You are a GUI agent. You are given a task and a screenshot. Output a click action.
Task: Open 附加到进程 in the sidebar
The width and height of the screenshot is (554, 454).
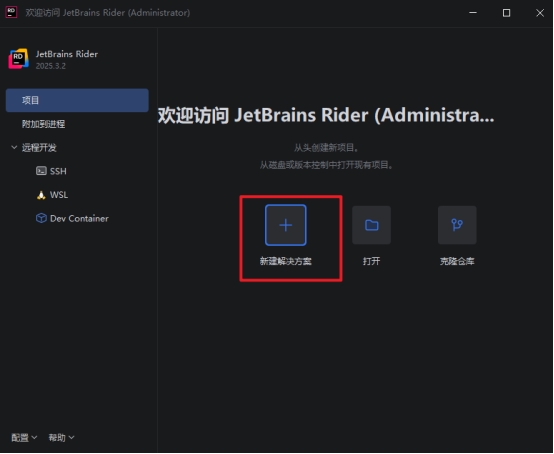(43, 124)
